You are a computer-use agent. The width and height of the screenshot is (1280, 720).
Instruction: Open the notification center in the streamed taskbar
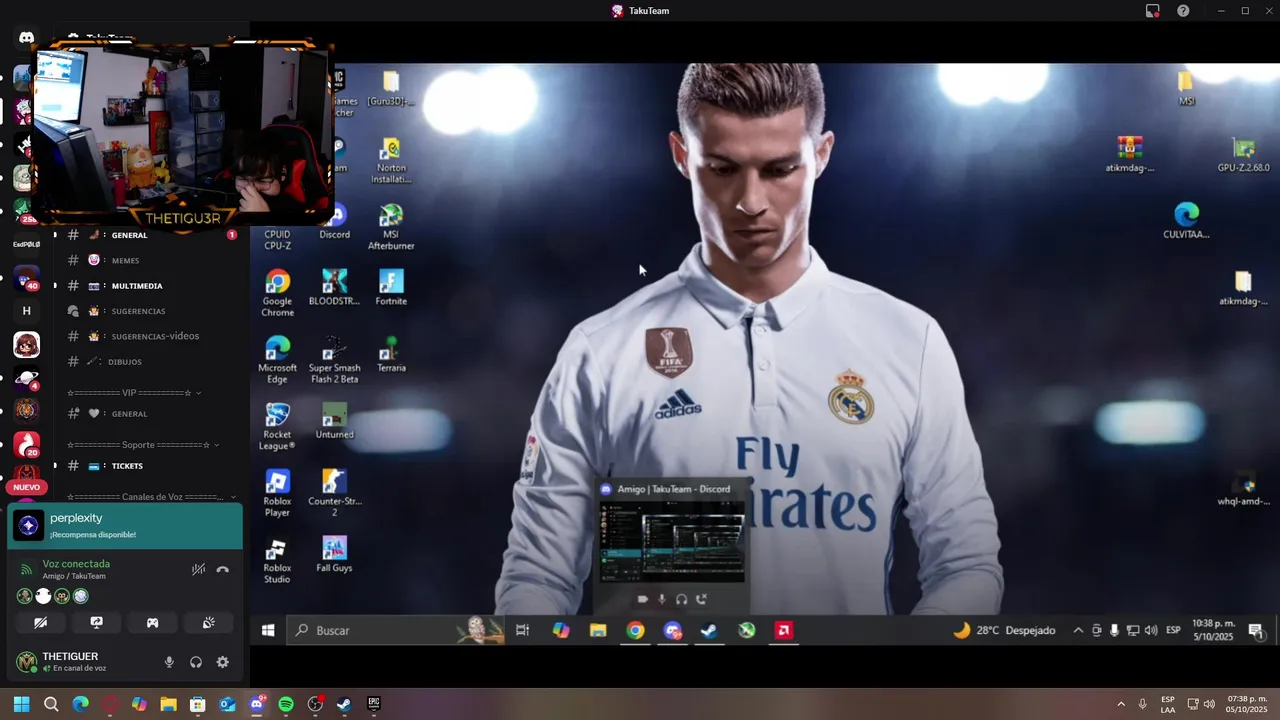pos(1255,630)
